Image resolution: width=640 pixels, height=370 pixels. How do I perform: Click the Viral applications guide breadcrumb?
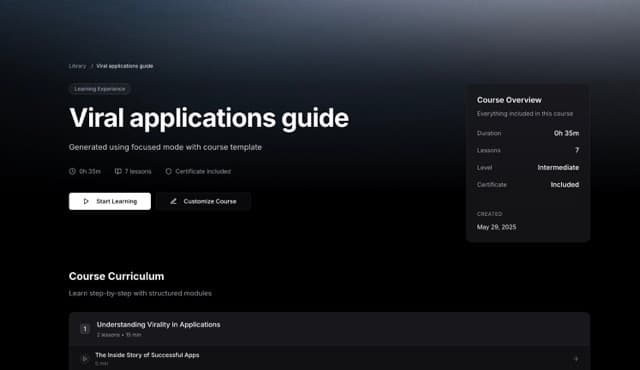[124, 66]
